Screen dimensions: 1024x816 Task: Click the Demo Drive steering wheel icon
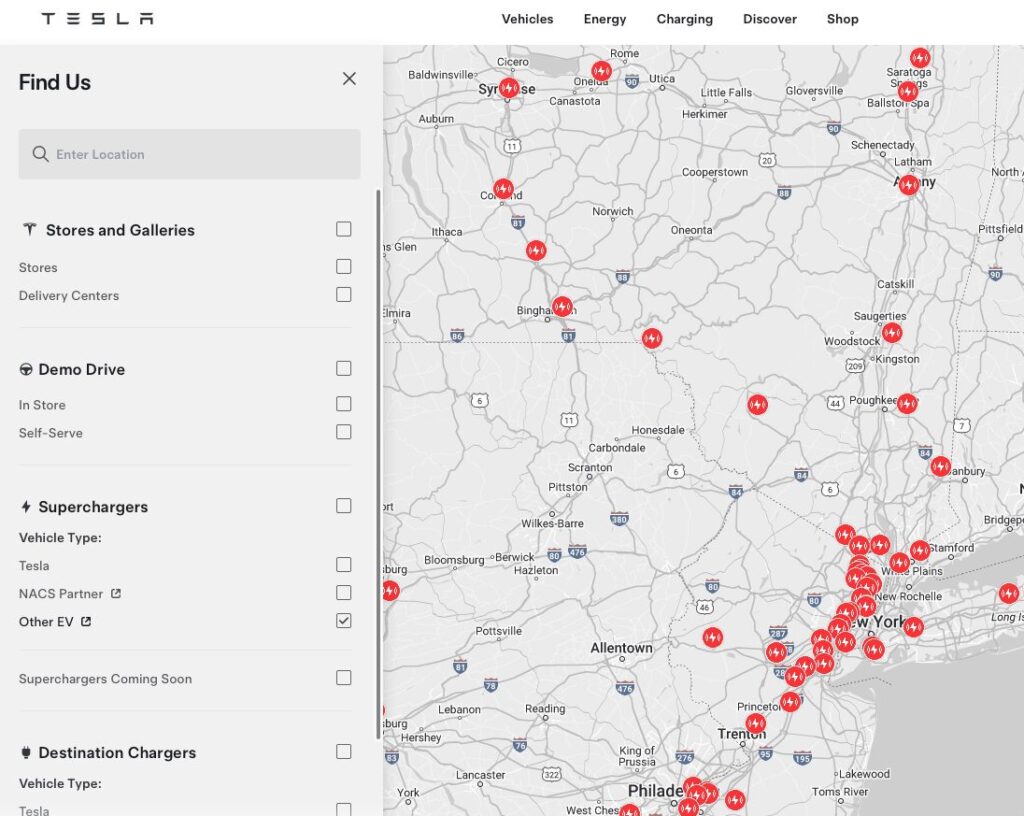coord(25,369)
